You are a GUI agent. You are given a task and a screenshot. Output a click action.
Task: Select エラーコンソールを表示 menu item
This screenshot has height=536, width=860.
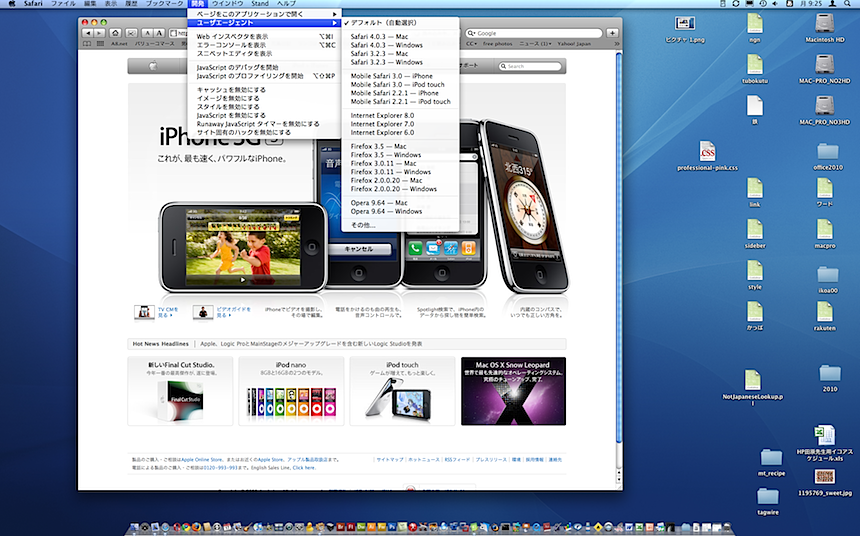click(x=264, y=45)
